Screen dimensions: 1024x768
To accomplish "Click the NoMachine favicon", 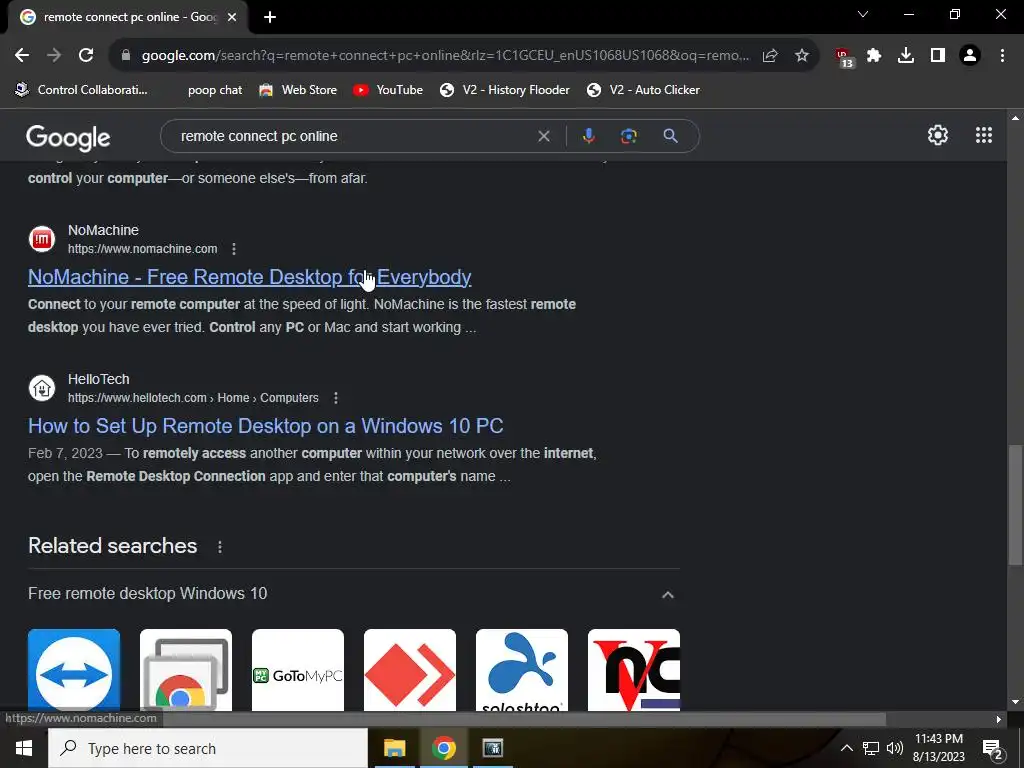I will tap(42, 239).
